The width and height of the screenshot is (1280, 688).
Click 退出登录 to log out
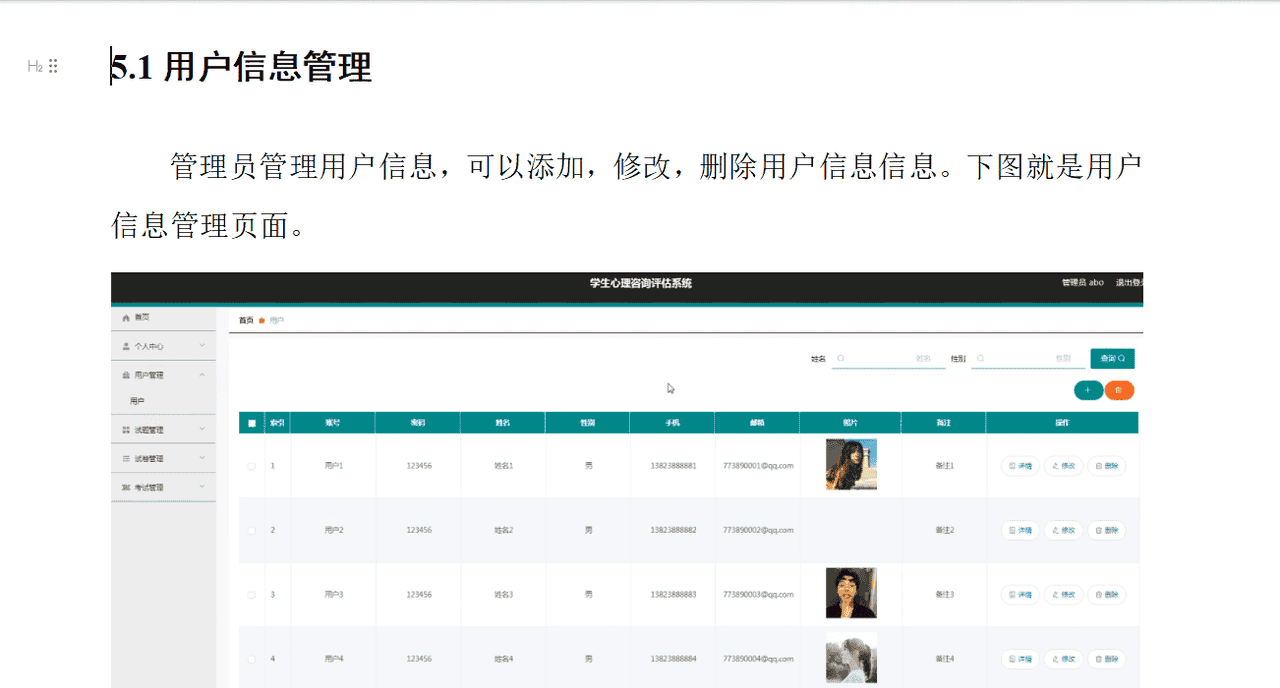coord(1130,282)
